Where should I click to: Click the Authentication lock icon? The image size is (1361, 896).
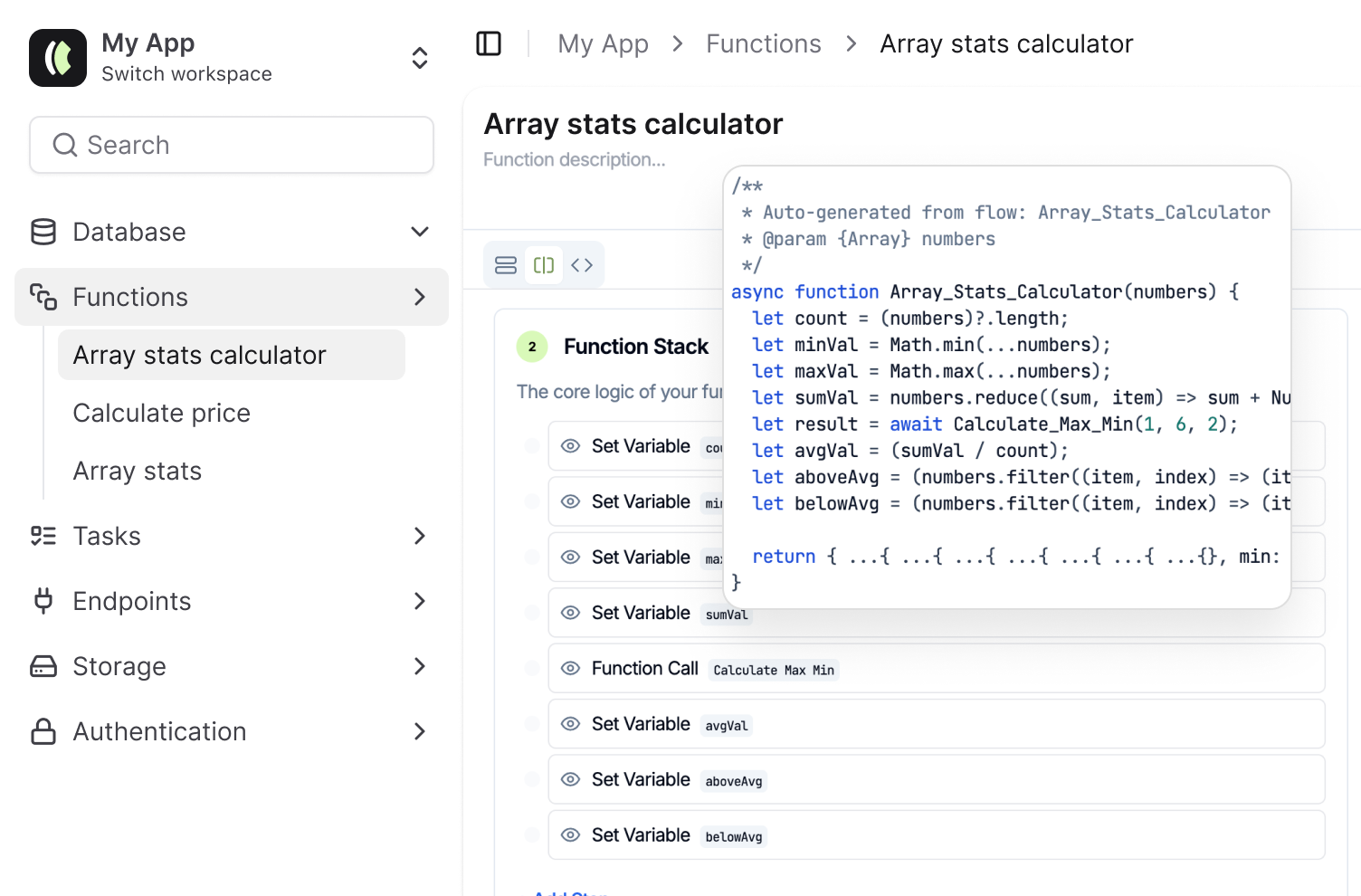point(43,731)
